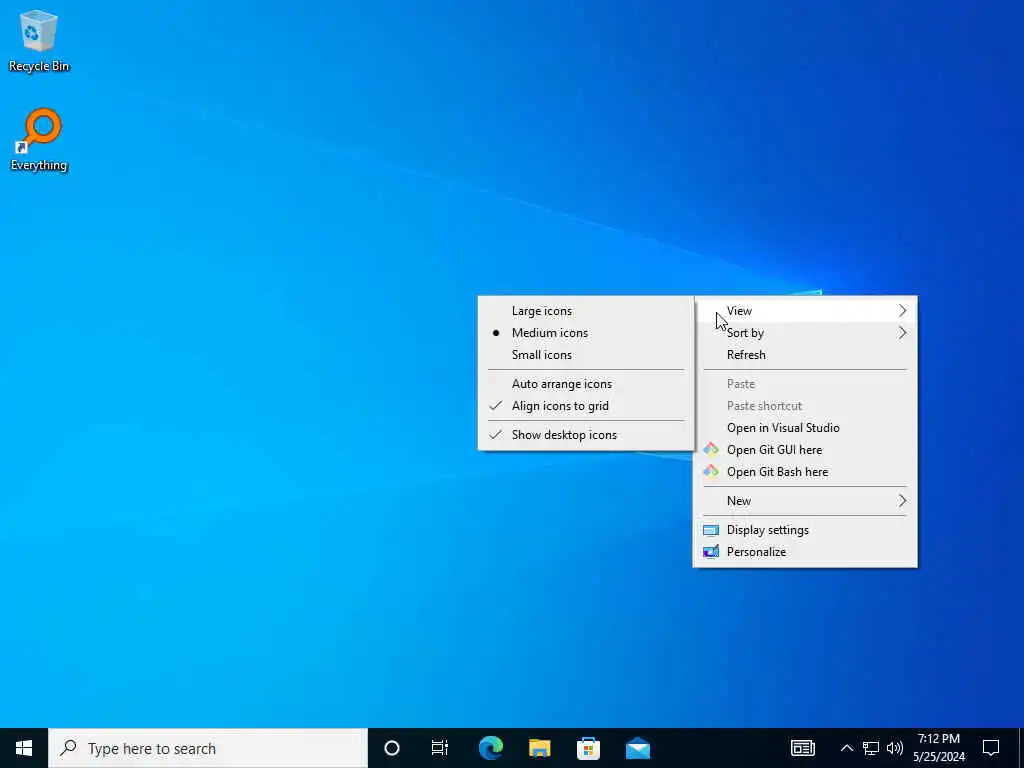Open Task View from the taskbar
1024x768 pixels.
pos(440,748)
